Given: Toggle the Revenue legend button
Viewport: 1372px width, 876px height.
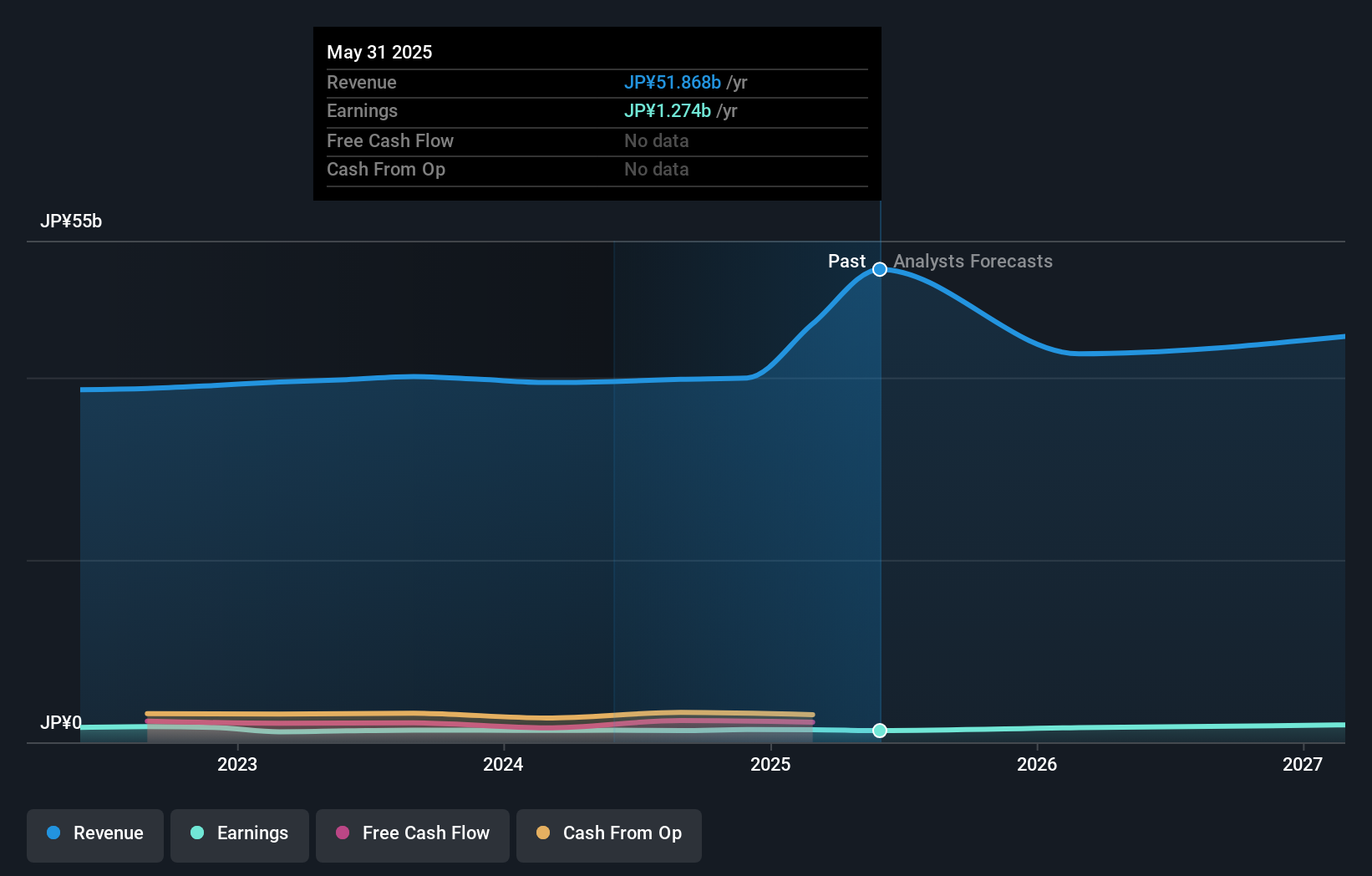Looking at the screenshot, I should pos(95,835).
